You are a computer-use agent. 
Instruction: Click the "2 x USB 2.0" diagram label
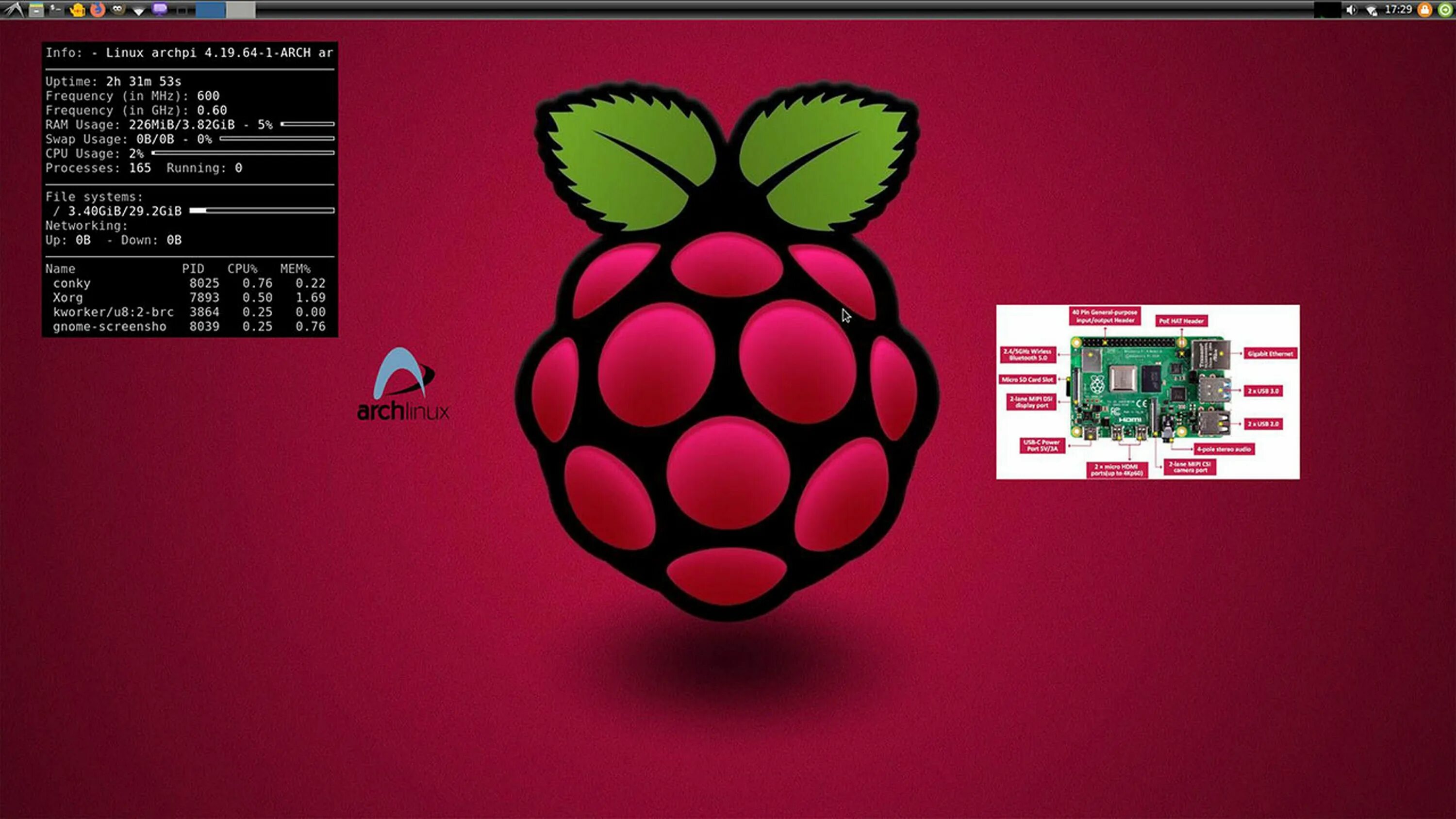coord(1263,424)
